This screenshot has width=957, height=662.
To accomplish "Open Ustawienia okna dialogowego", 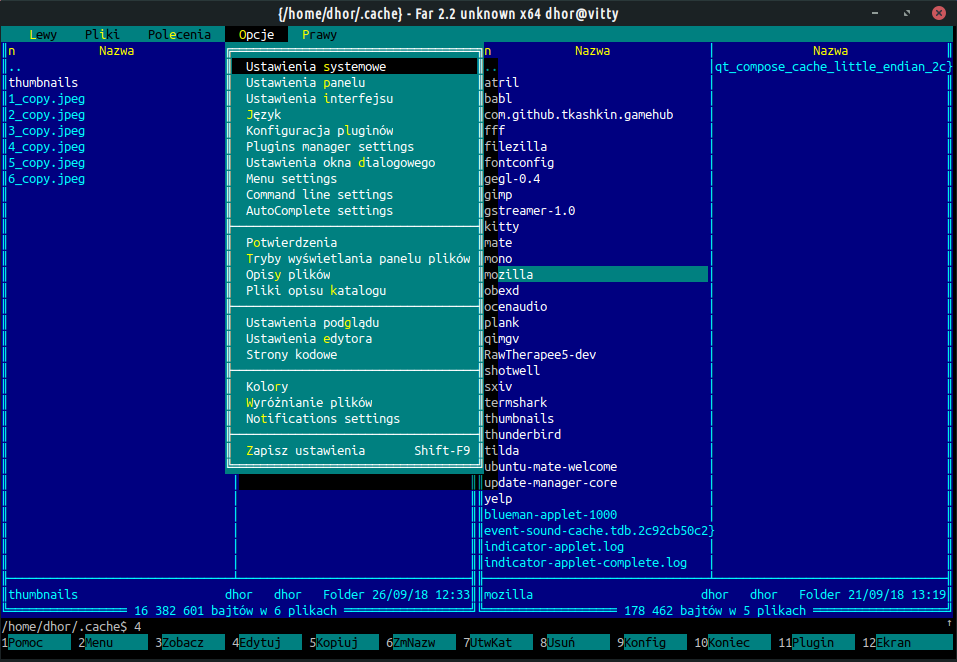I will click(354, 162).
